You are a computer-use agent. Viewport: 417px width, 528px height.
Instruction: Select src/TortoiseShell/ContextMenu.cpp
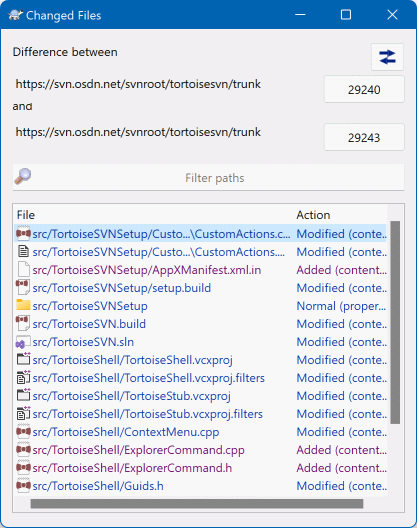click(x=126, y=432)
